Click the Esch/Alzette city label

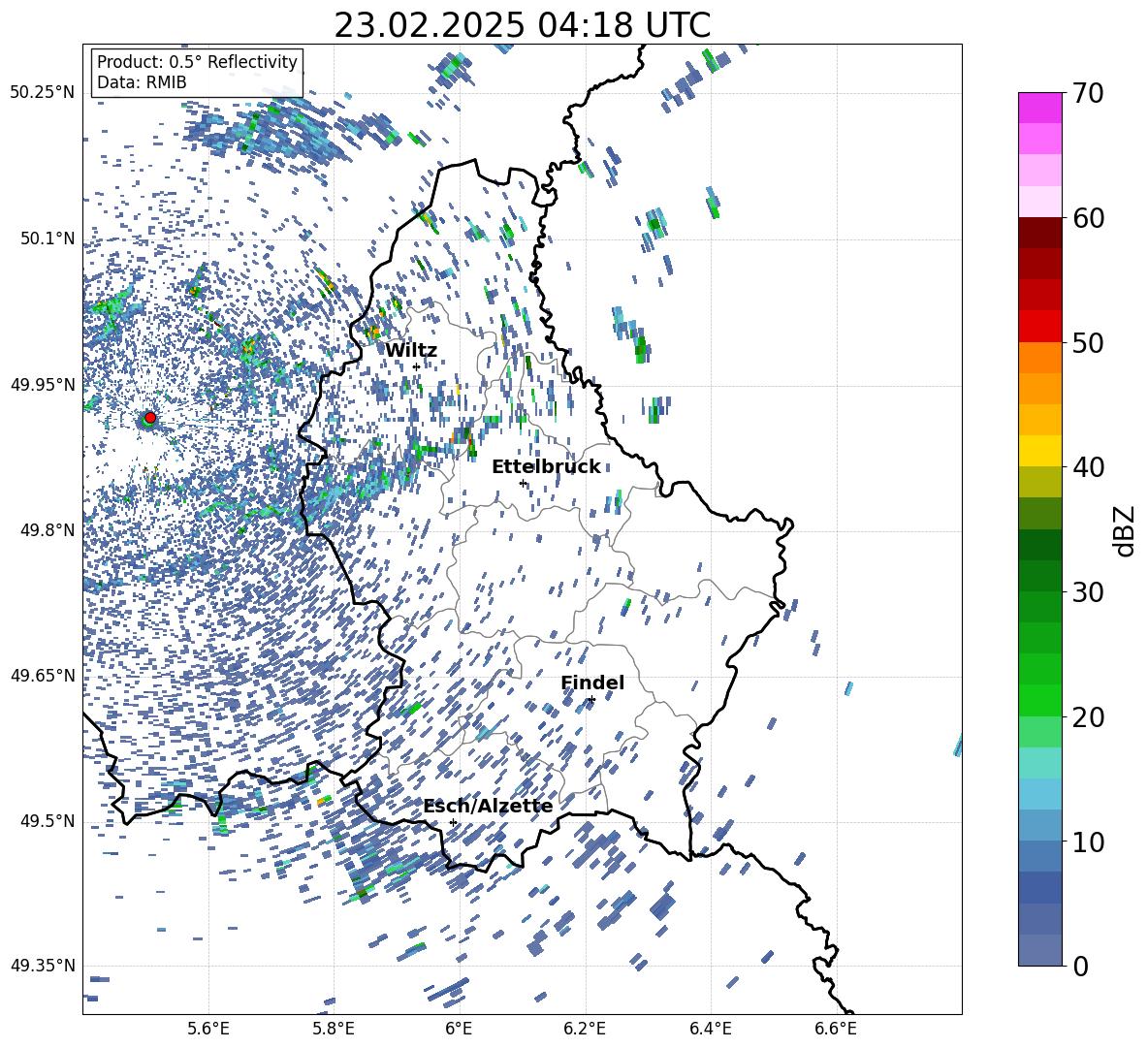[489, 807]
